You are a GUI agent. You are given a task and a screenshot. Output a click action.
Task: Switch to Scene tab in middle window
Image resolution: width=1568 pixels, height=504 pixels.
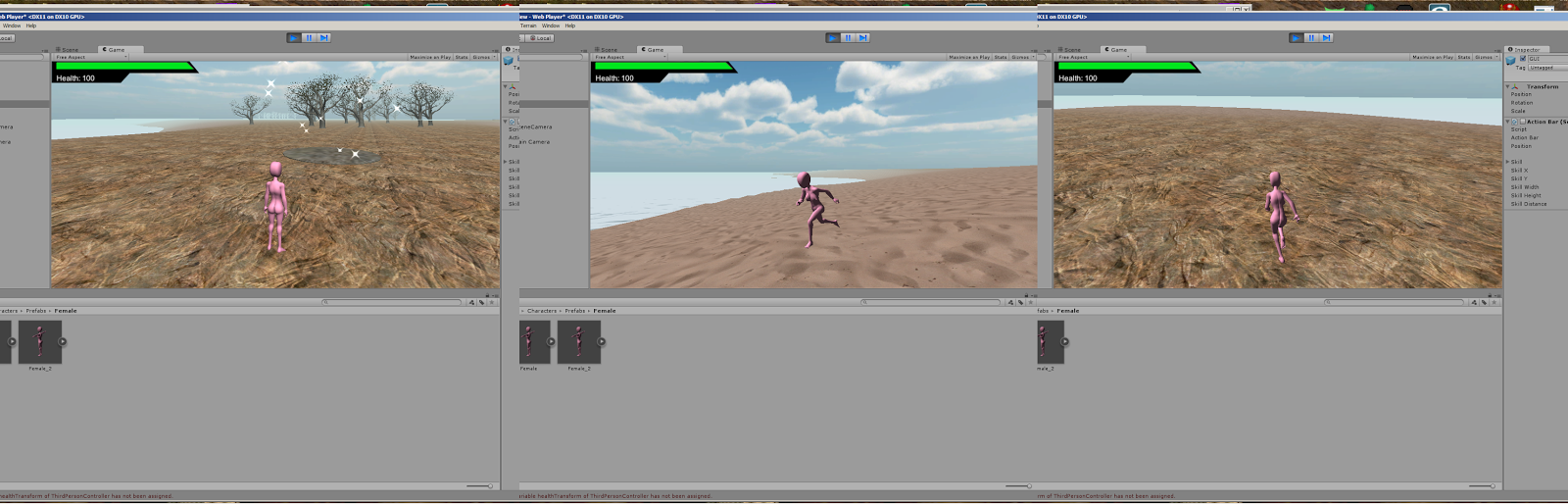coord(608,50)
